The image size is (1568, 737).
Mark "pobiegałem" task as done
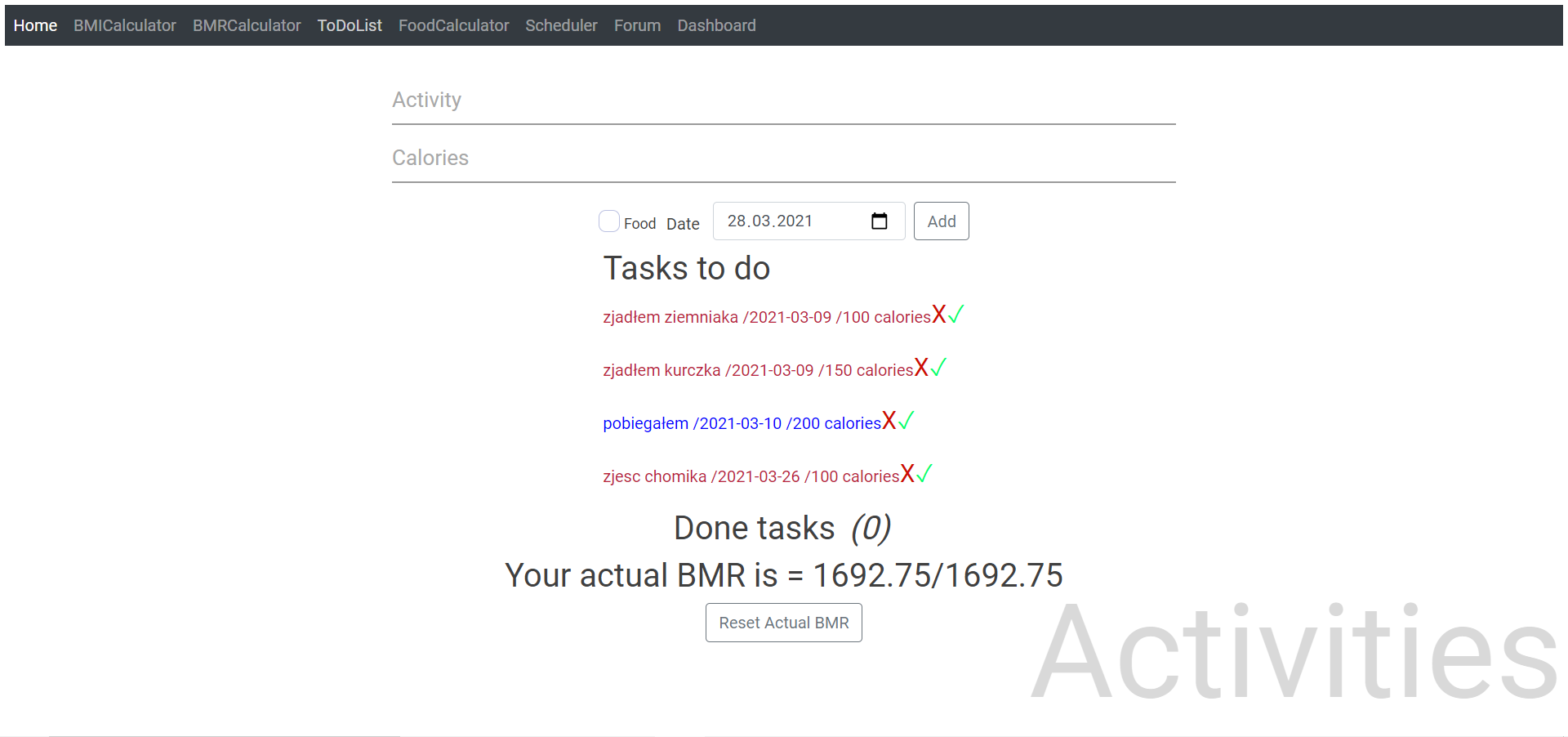[906, 420]
